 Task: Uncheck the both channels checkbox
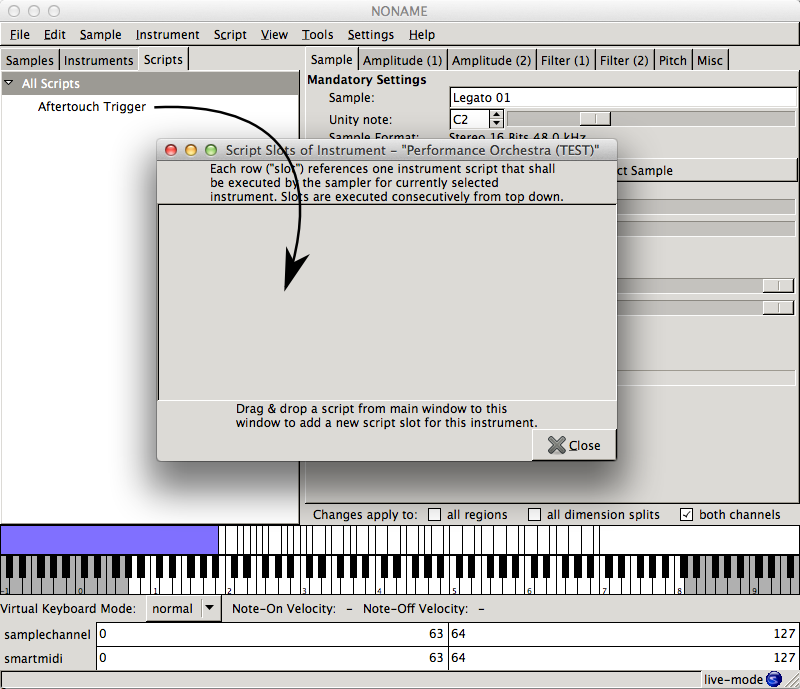pos(687,514)
